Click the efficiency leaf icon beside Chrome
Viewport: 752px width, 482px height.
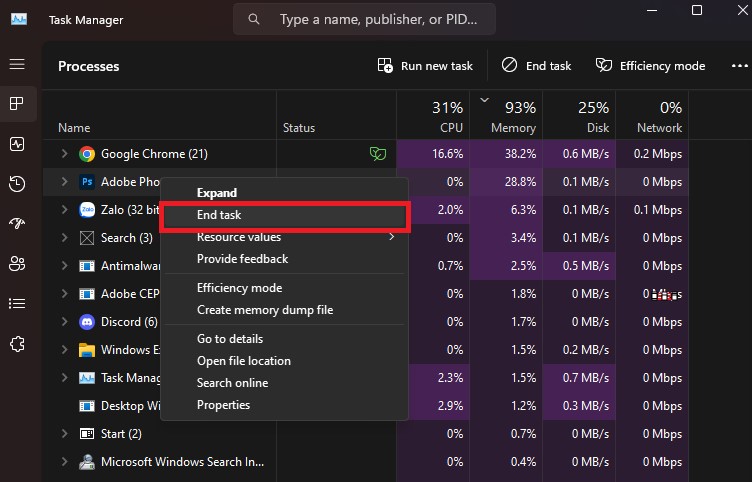coord(378,154)
